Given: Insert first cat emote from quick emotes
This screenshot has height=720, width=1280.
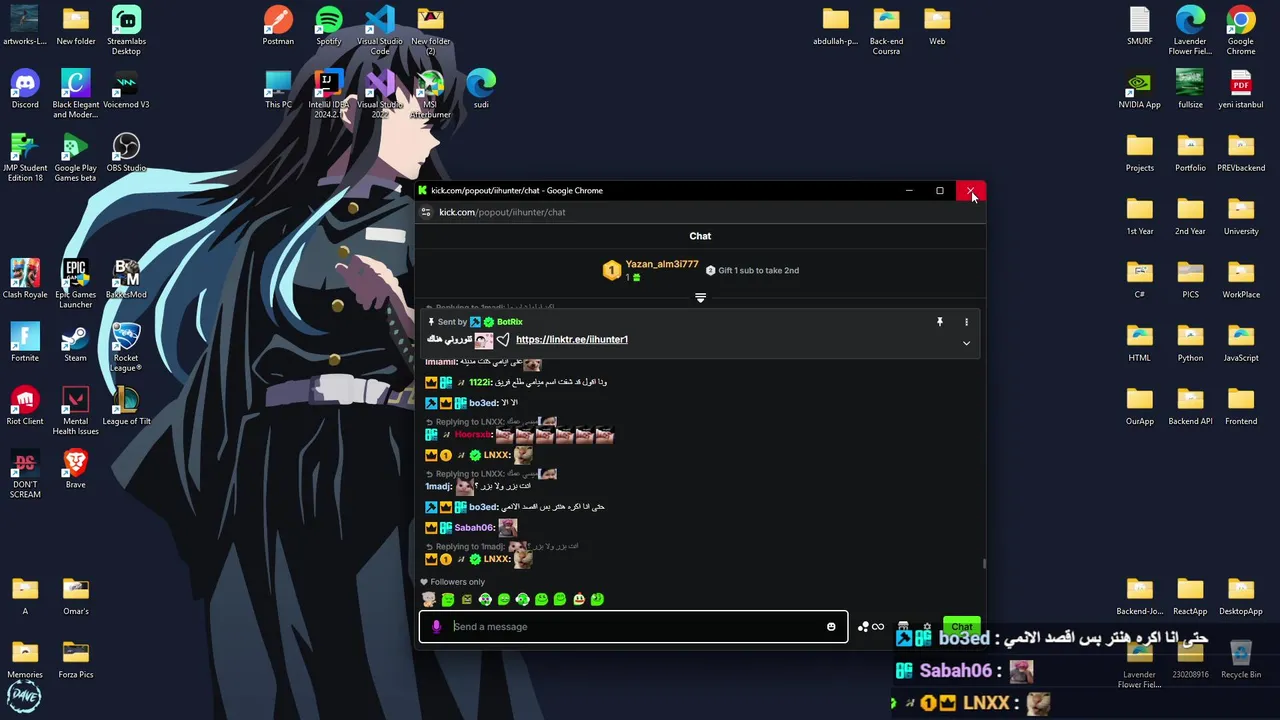Looking at the screenshot, I should [429, 600].
